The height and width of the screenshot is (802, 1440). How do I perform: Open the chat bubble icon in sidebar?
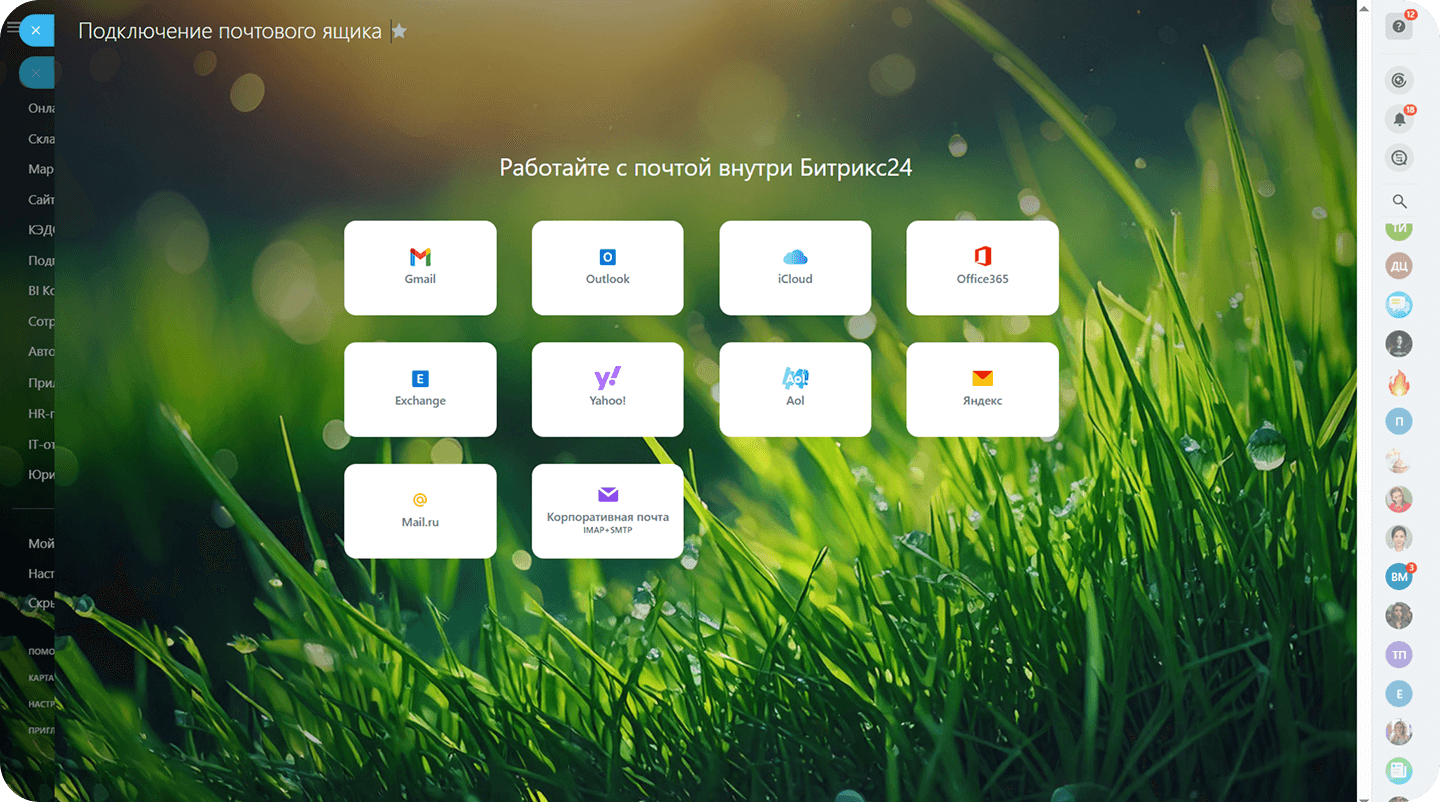[x=1399, y=157]
